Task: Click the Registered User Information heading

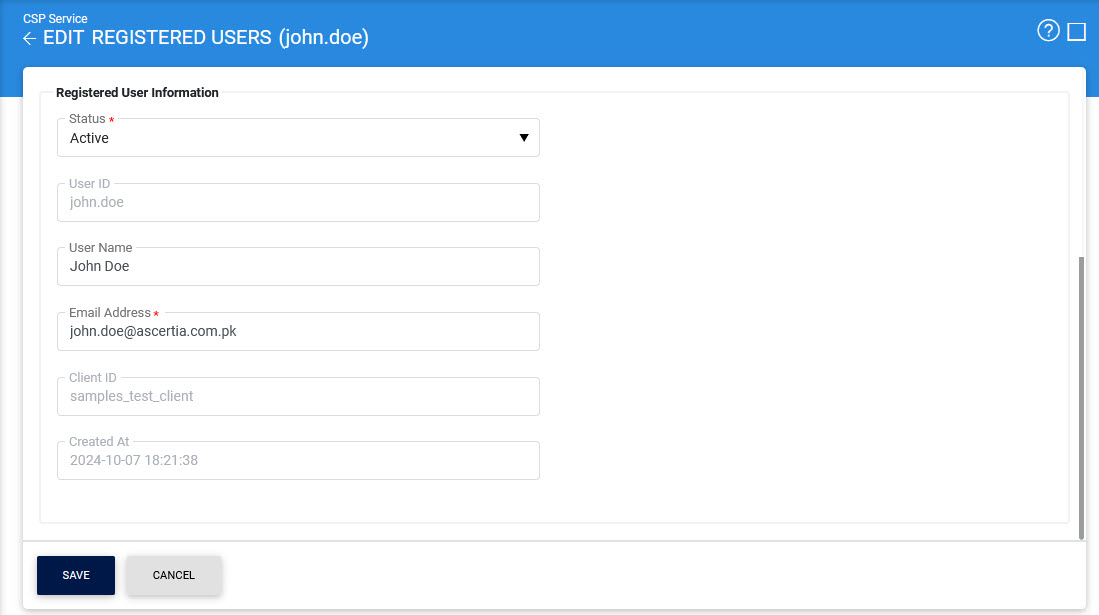Action: point(137,93)
